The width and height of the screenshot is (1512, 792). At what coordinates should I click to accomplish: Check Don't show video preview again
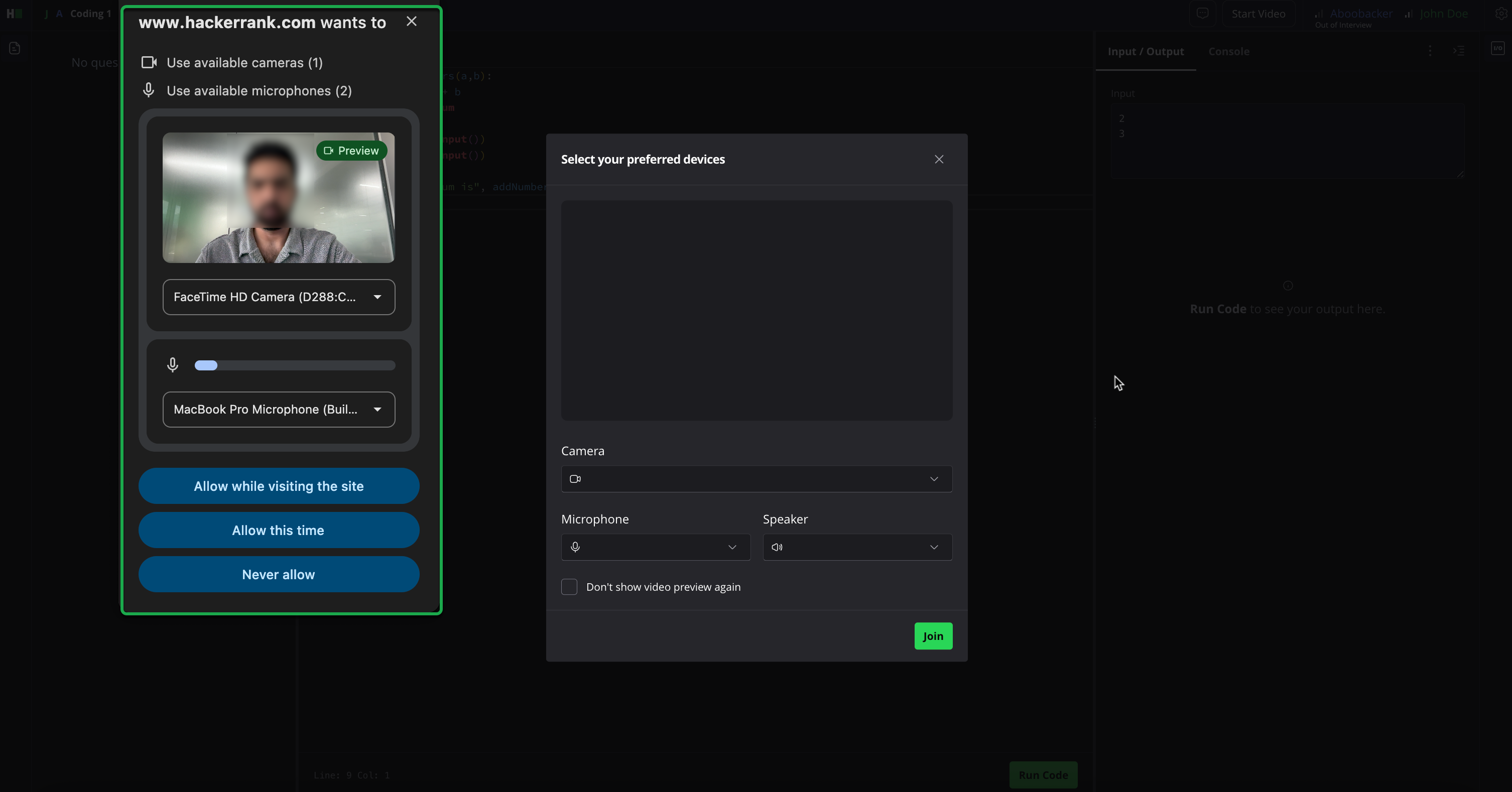tap(569, 587)
